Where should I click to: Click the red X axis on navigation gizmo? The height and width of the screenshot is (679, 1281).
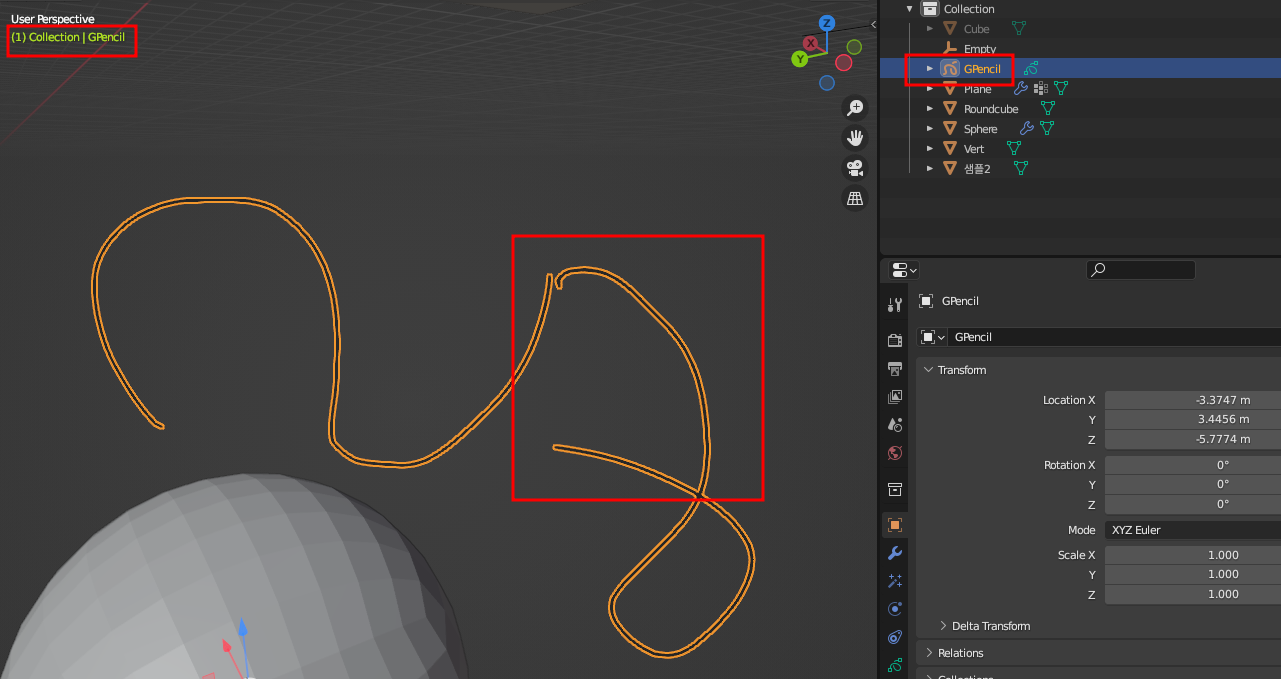pyautogui.click(x=811, y=43)
